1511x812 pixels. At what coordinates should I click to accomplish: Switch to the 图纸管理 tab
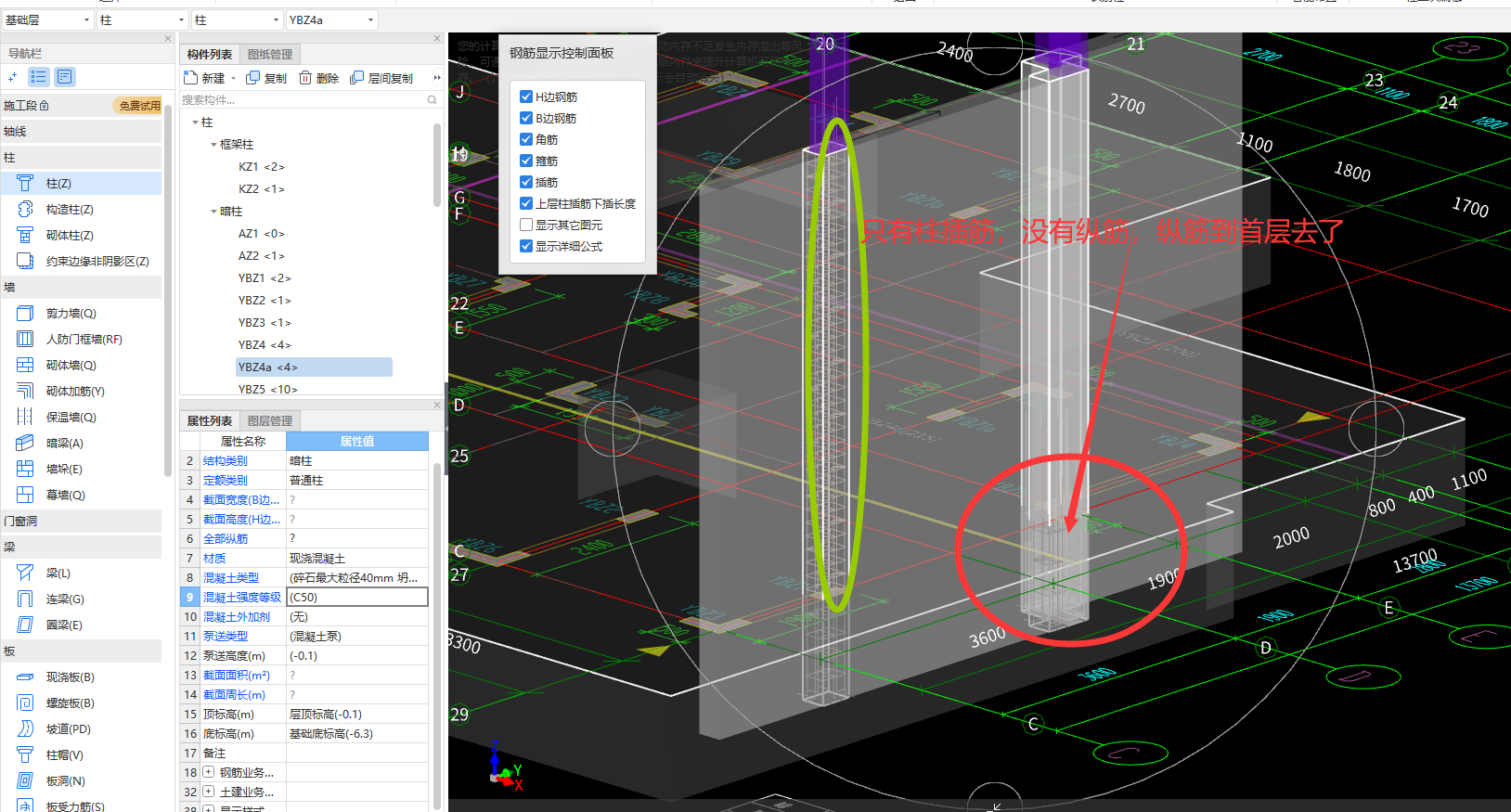click(x=270, y=54)
